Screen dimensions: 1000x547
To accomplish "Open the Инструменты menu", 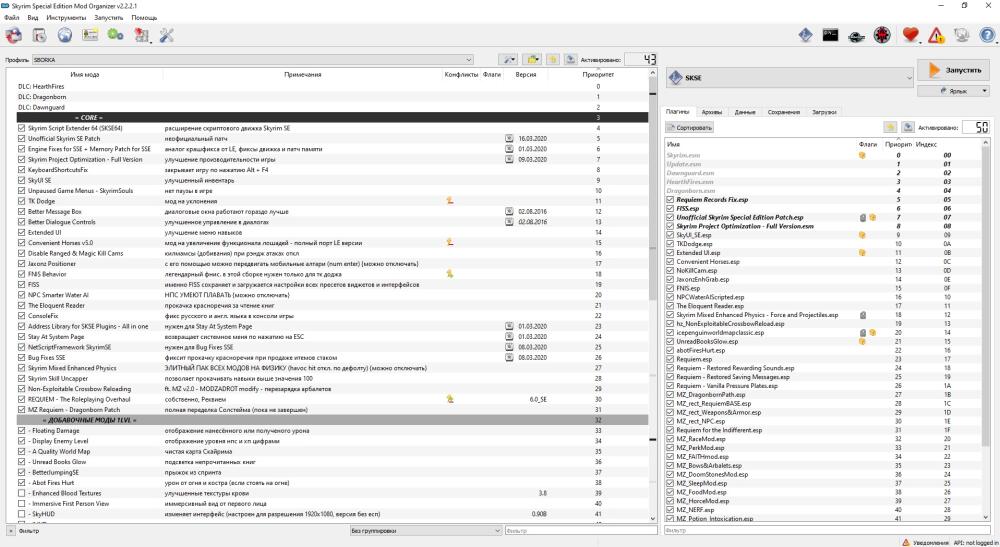I will (x=66, y=17).
